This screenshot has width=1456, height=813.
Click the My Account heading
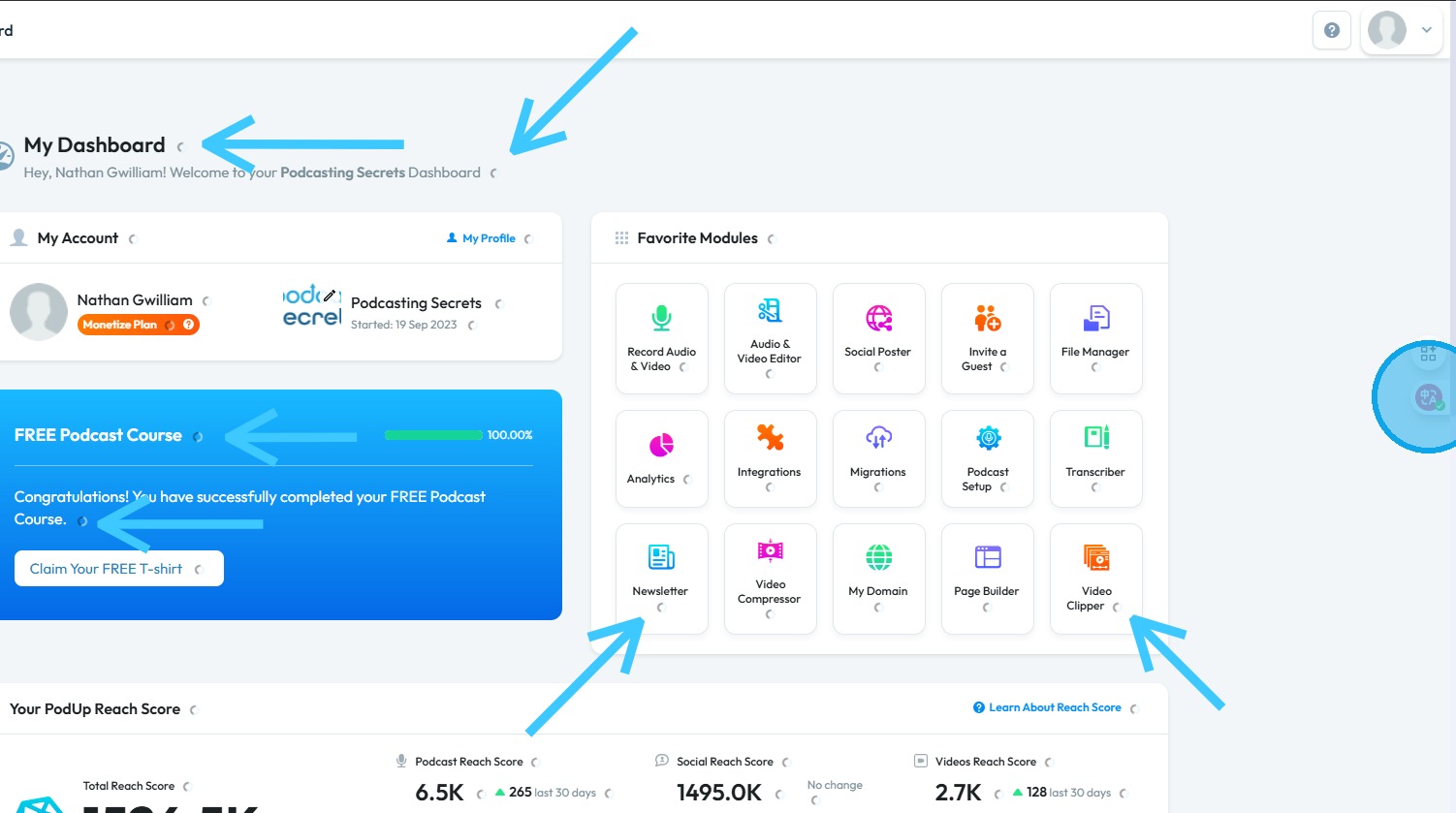(x=78, y=238)
